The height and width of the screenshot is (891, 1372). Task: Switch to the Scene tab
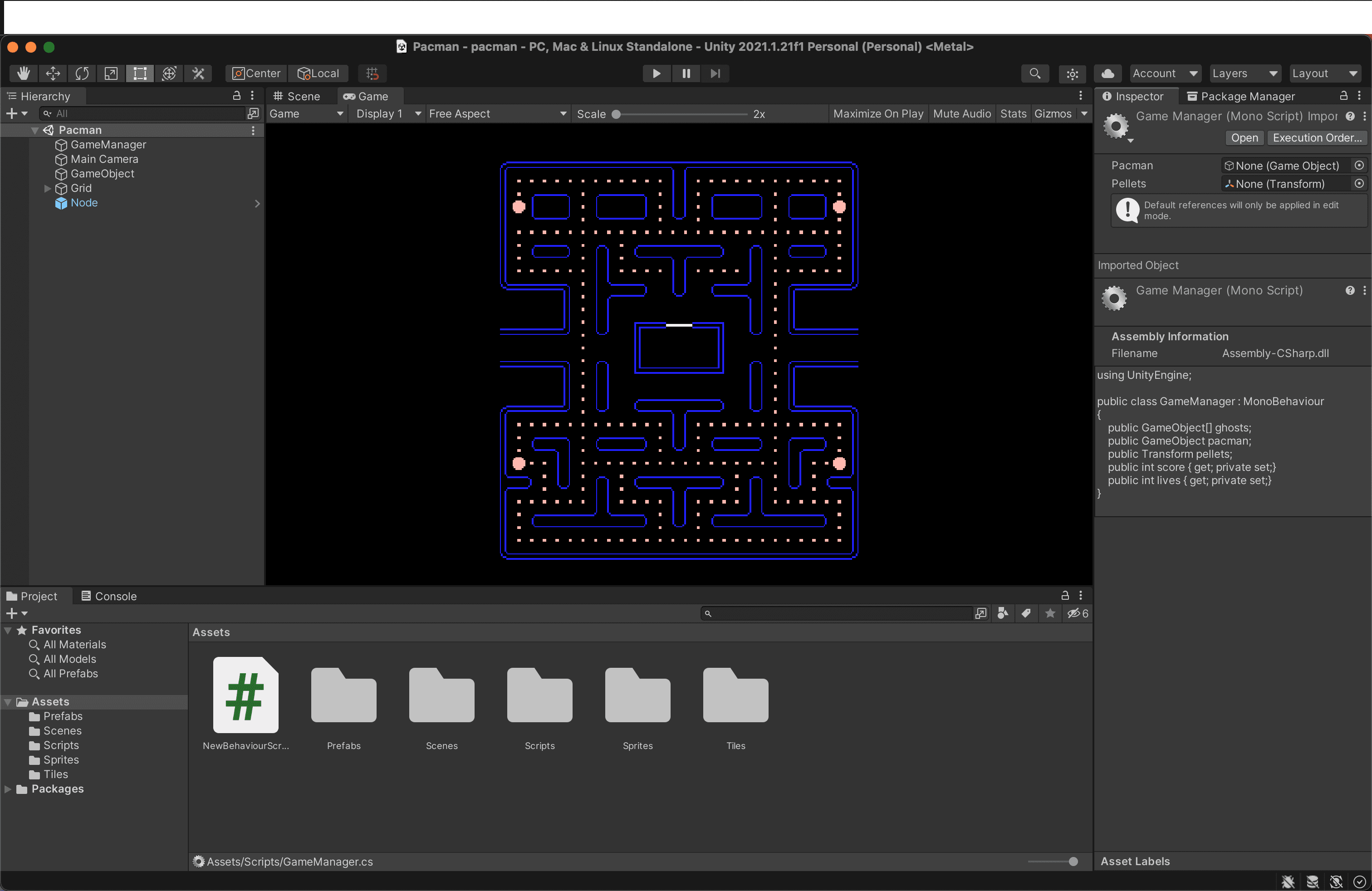[x=297, y=96]
